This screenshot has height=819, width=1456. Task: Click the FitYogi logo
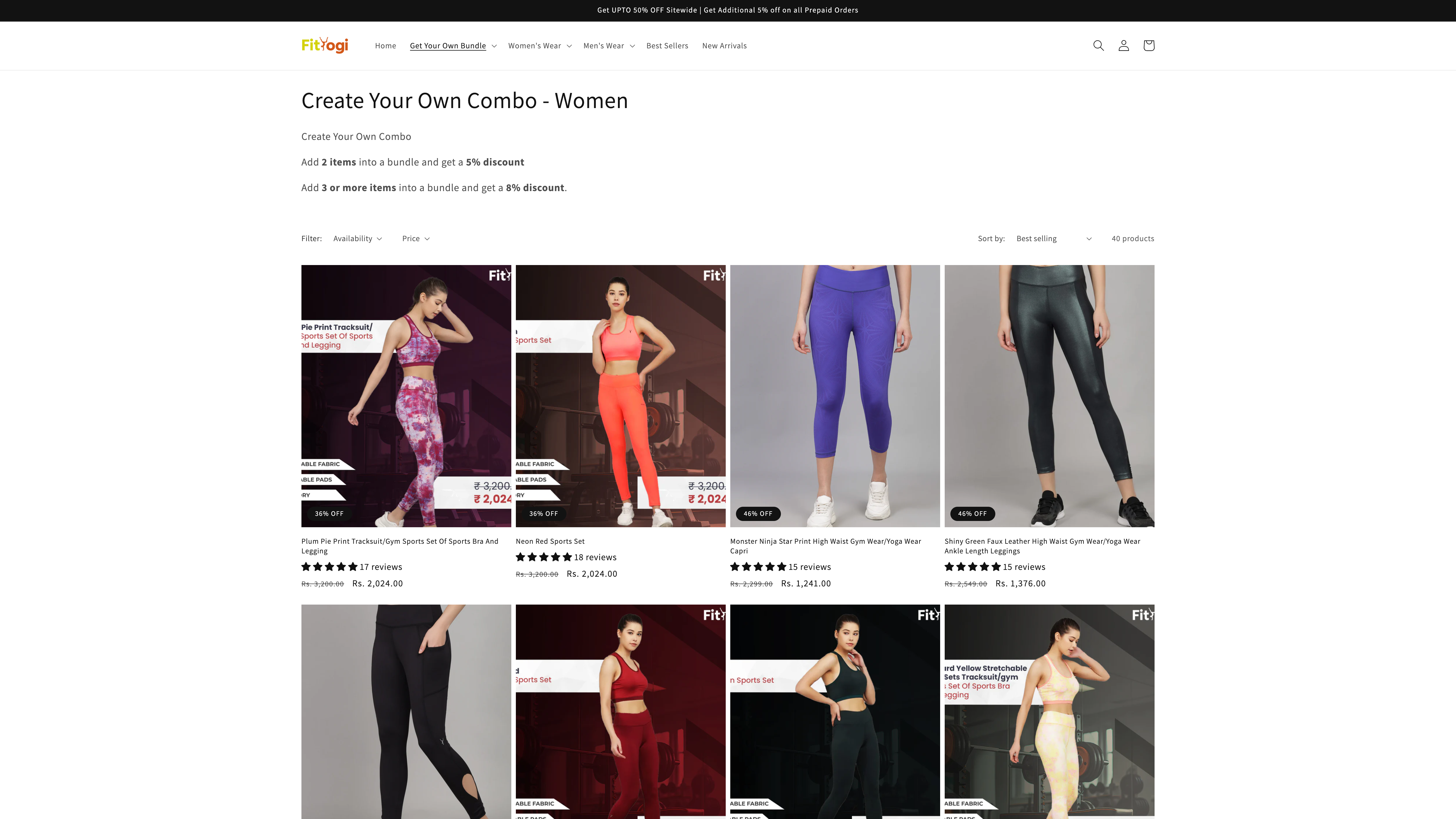[x=324, y=45]
